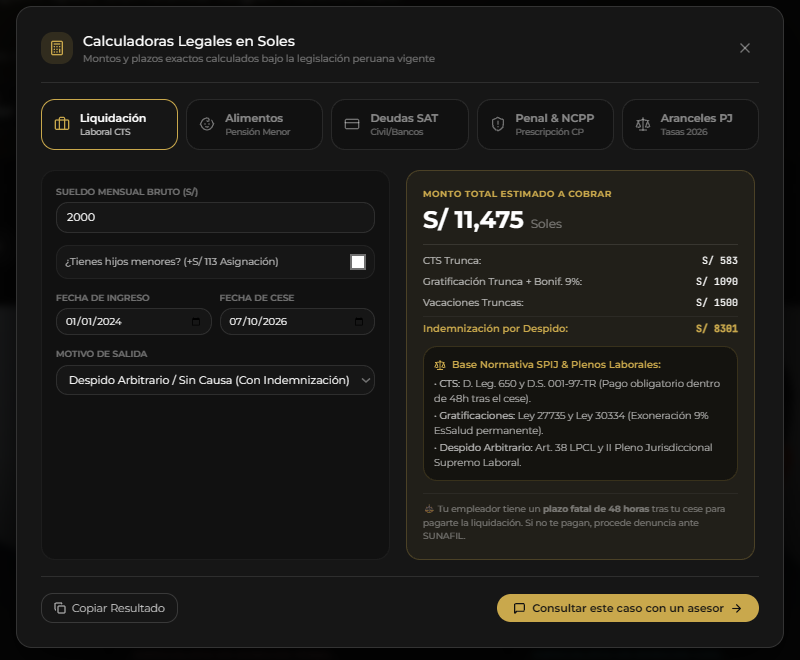Viewport: 800px width, 660px height.
Task: Click the total amount S/ 11,475
Action: click(x=473, y=220)
